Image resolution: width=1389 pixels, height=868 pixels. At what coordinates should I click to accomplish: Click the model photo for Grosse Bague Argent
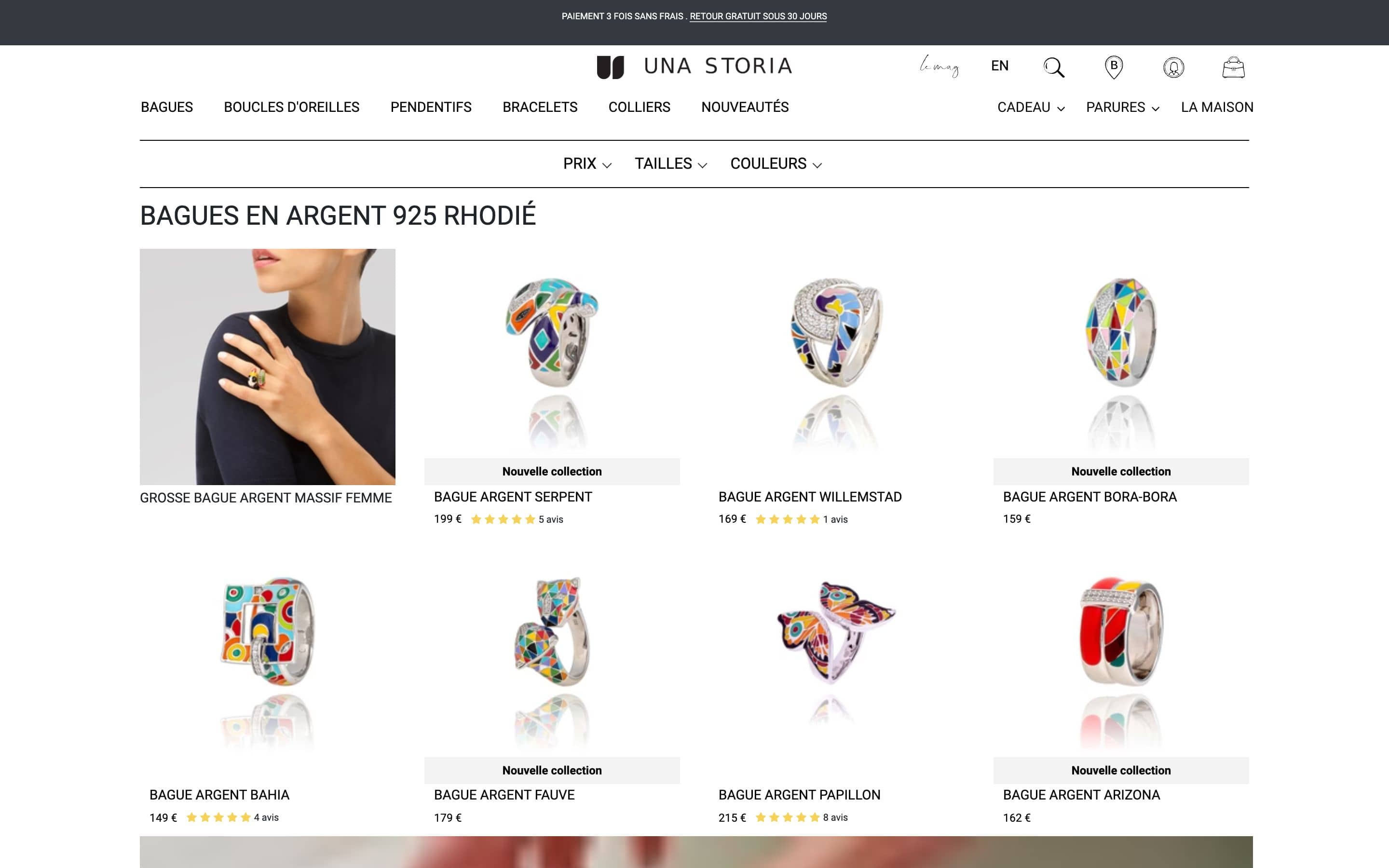point(268,365)
